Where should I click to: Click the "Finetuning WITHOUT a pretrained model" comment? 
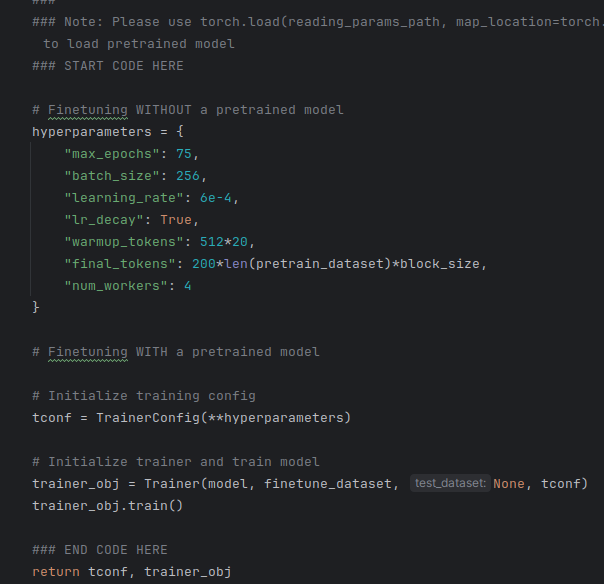pos(188,109)
